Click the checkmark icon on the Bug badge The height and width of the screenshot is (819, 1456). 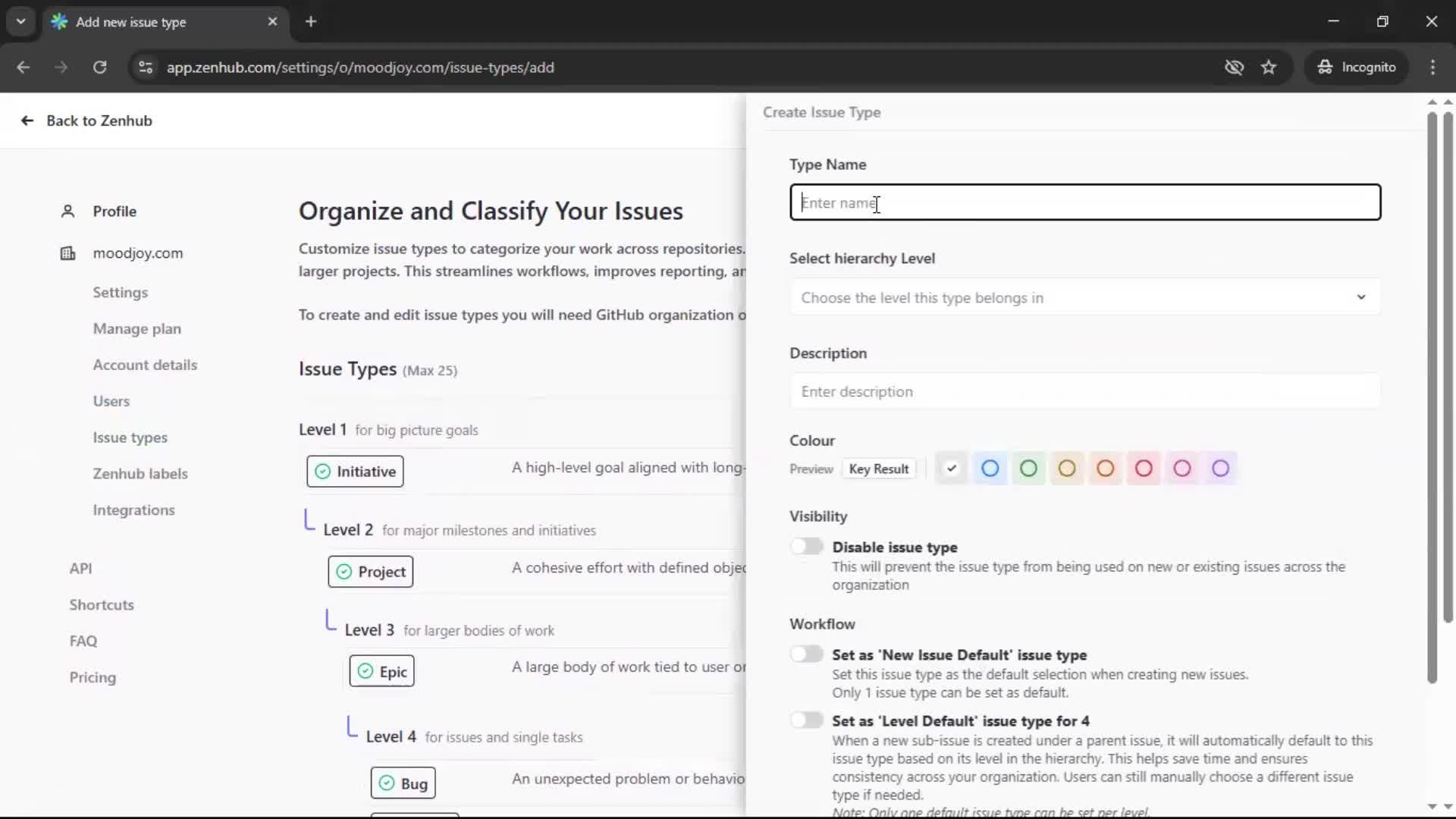click(386, 782)
